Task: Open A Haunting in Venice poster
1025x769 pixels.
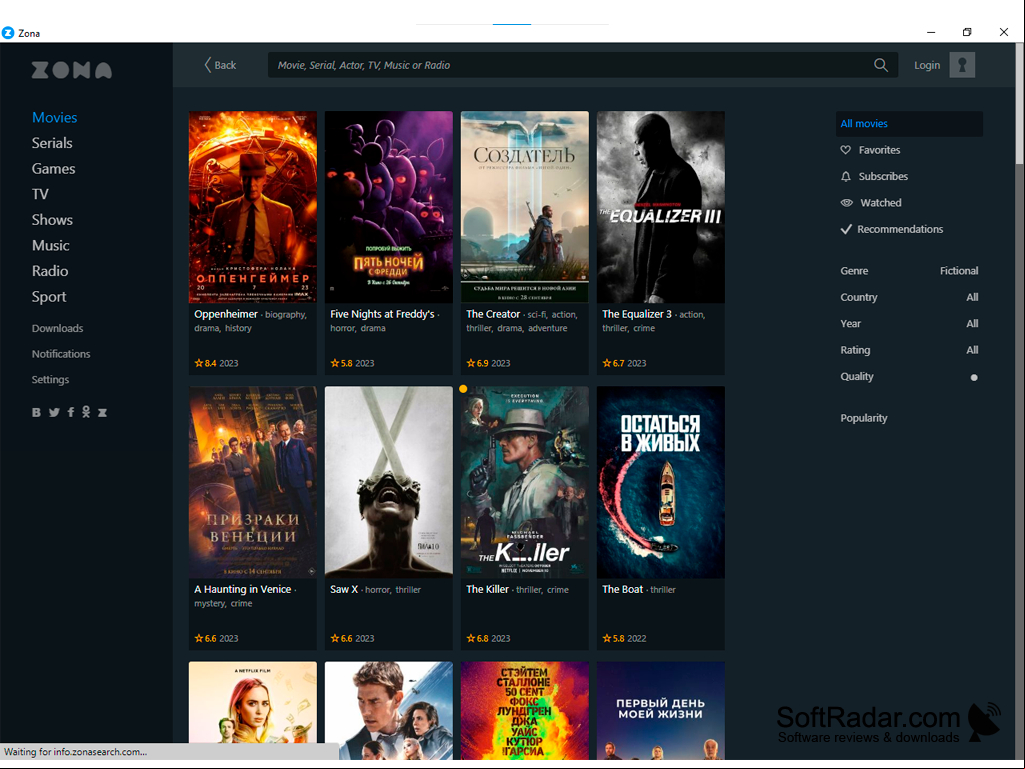Action: point(252,482)
